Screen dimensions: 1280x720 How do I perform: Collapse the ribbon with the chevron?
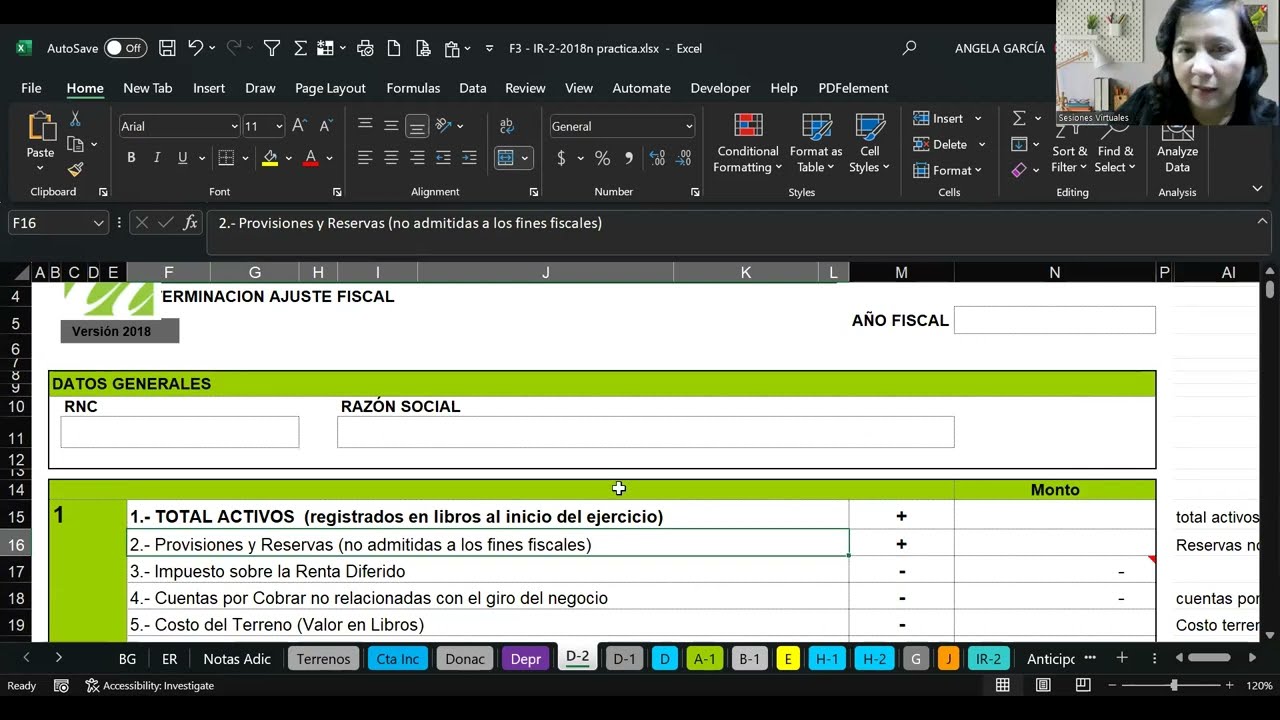pyautogui.click(x=1257, y=188)
